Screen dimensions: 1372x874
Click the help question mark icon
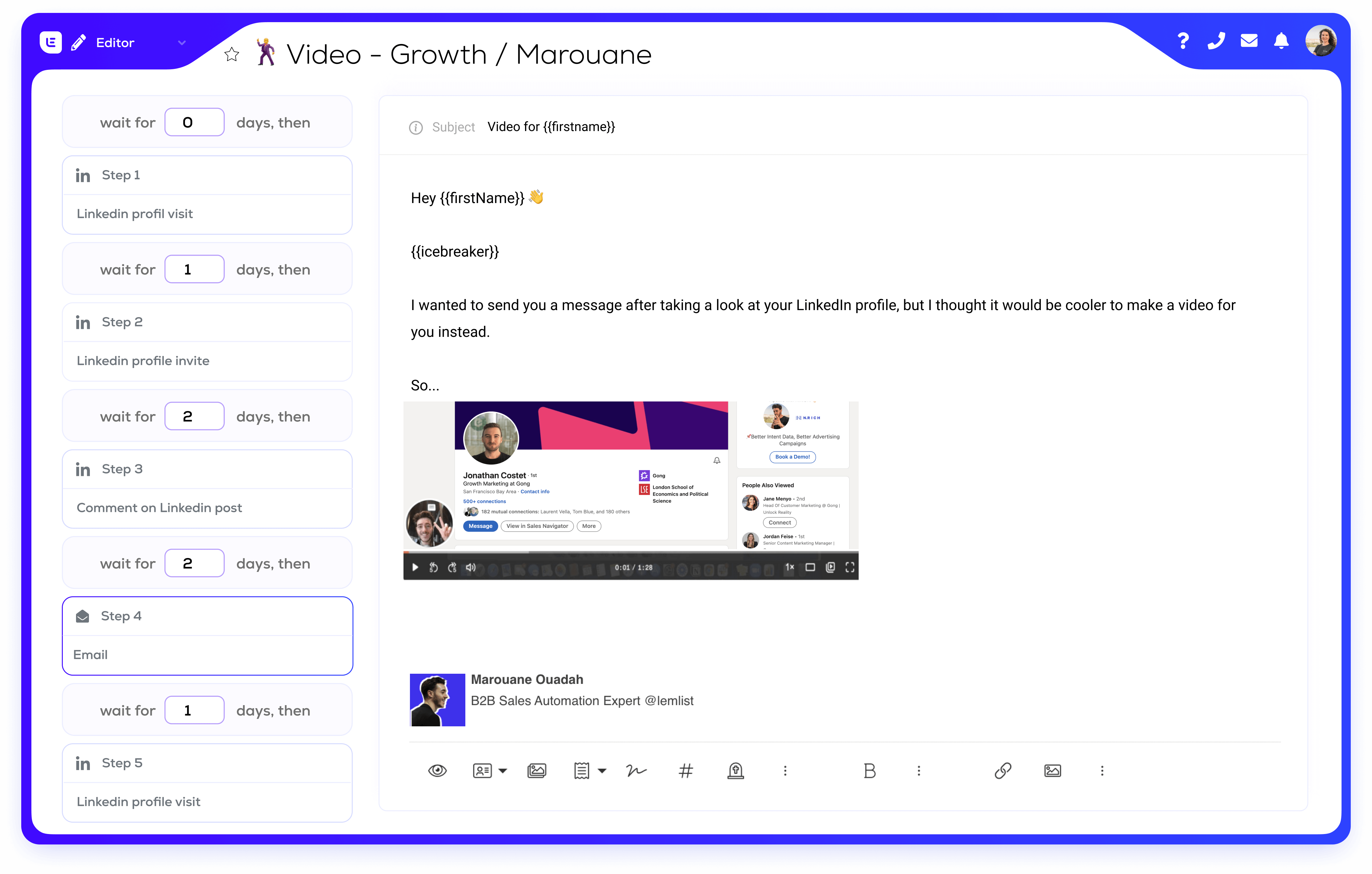[1183, 41]
